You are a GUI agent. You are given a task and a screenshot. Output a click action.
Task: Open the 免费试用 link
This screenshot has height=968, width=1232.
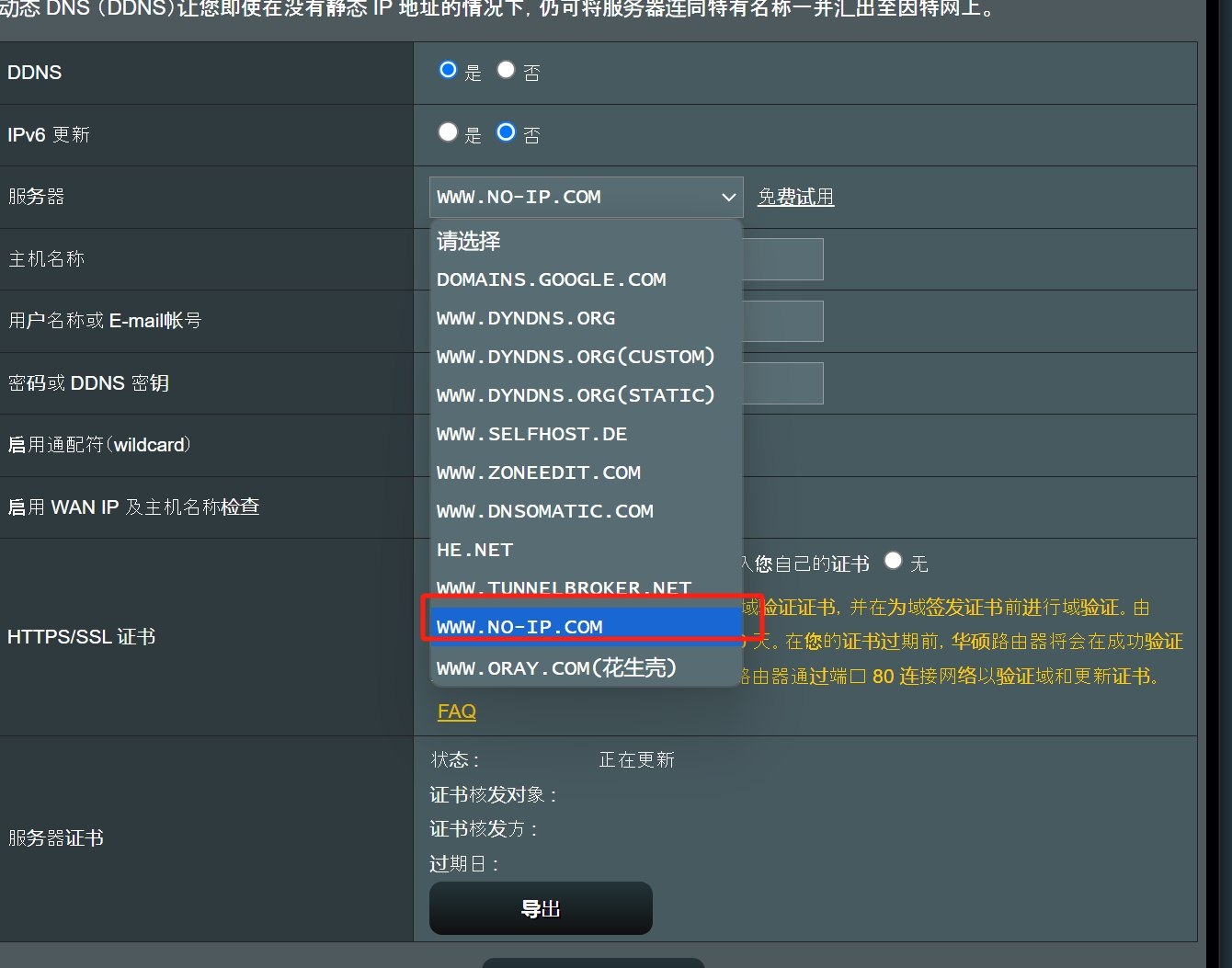[795, 197]
